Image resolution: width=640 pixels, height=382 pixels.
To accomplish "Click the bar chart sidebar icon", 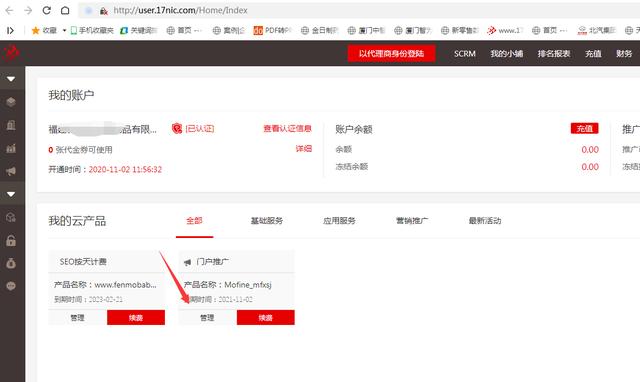I will click(11, 148).
